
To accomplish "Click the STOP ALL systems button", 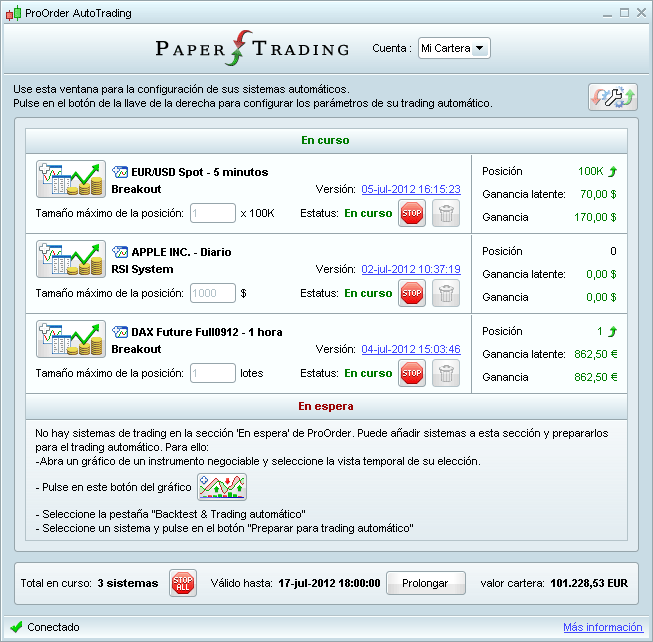I will coord(183,583).
